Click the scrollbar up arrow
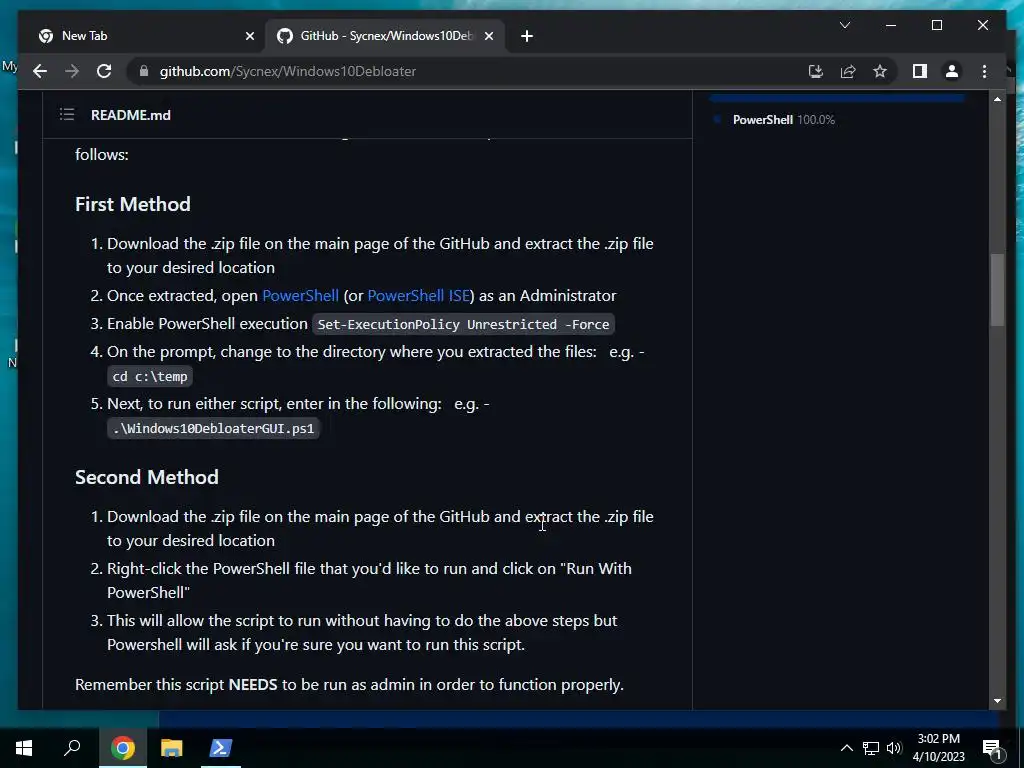 [997, 99]
